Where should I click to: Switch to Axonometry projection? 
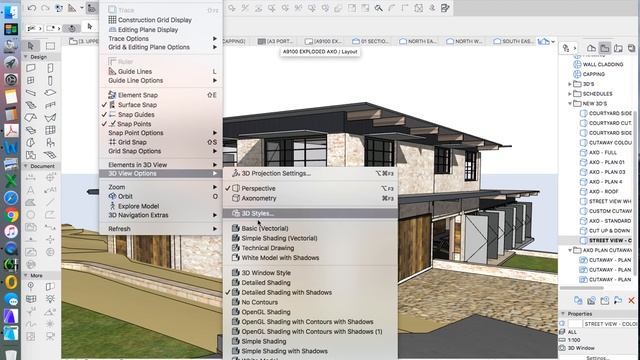310,198
